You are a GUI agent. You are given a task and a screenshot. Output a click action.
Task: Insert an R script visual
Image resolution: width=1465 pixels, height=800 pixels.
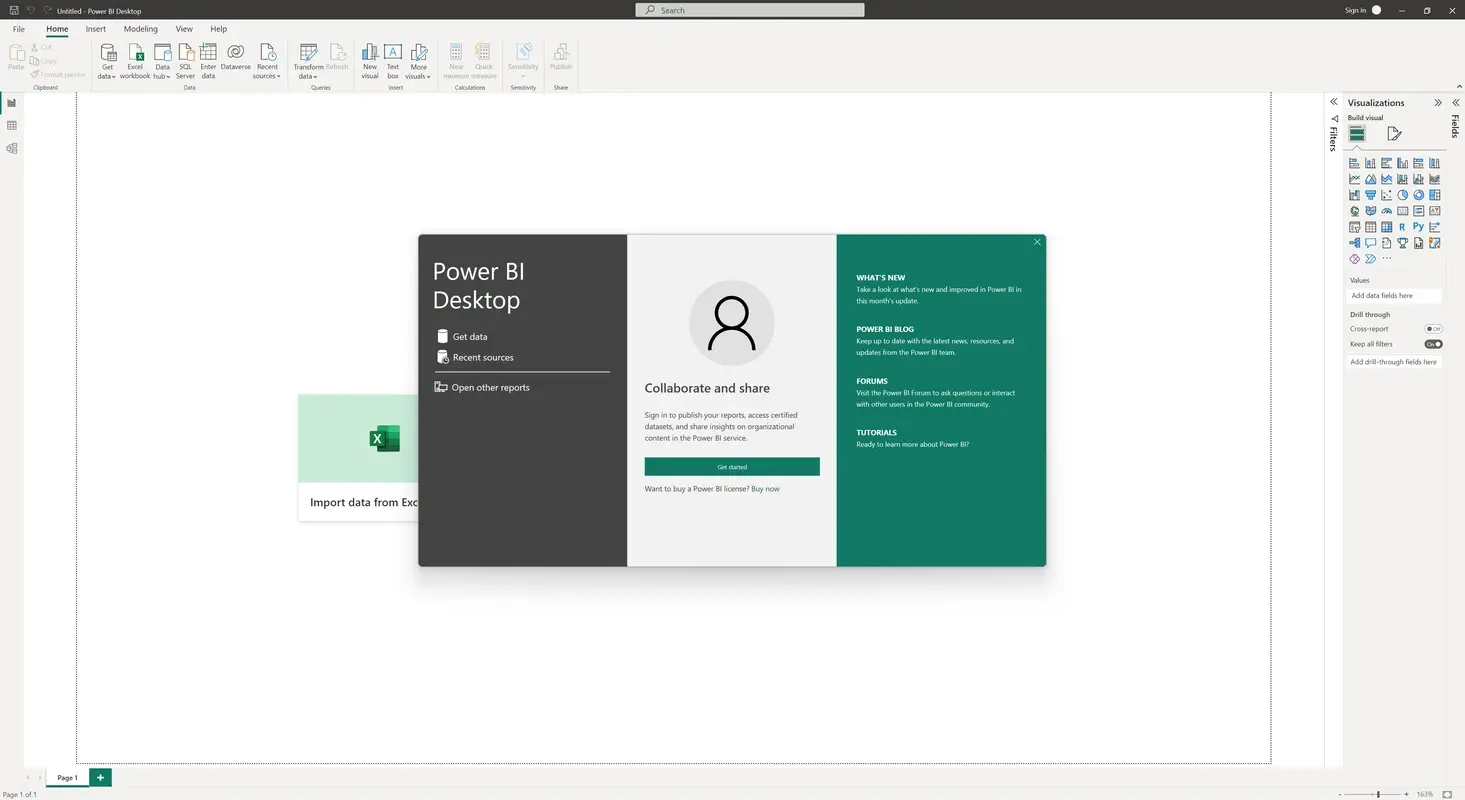1402,227
